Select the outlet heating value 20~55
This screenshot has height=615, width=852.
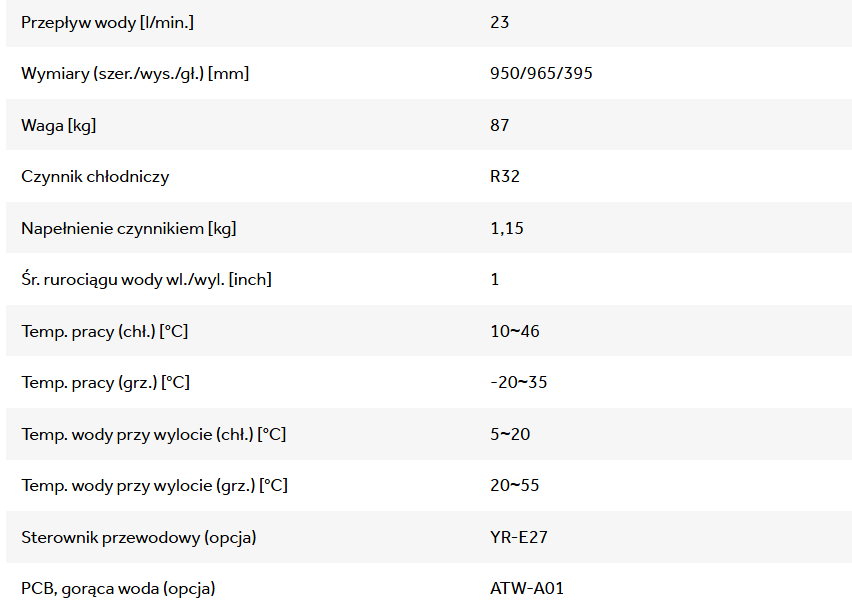[x=515, y=486]
